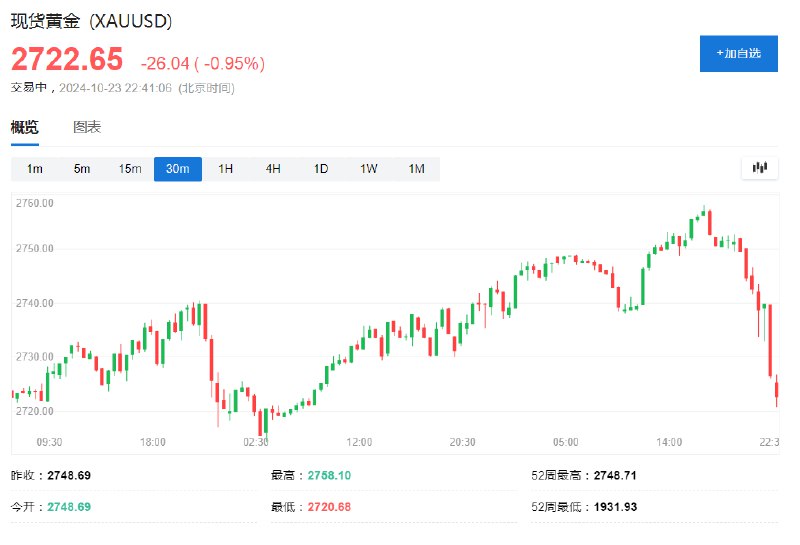This screenshot has width=800, height=545.
Task: Click the 2760.00 y-axis label
Action: point(35,203)
